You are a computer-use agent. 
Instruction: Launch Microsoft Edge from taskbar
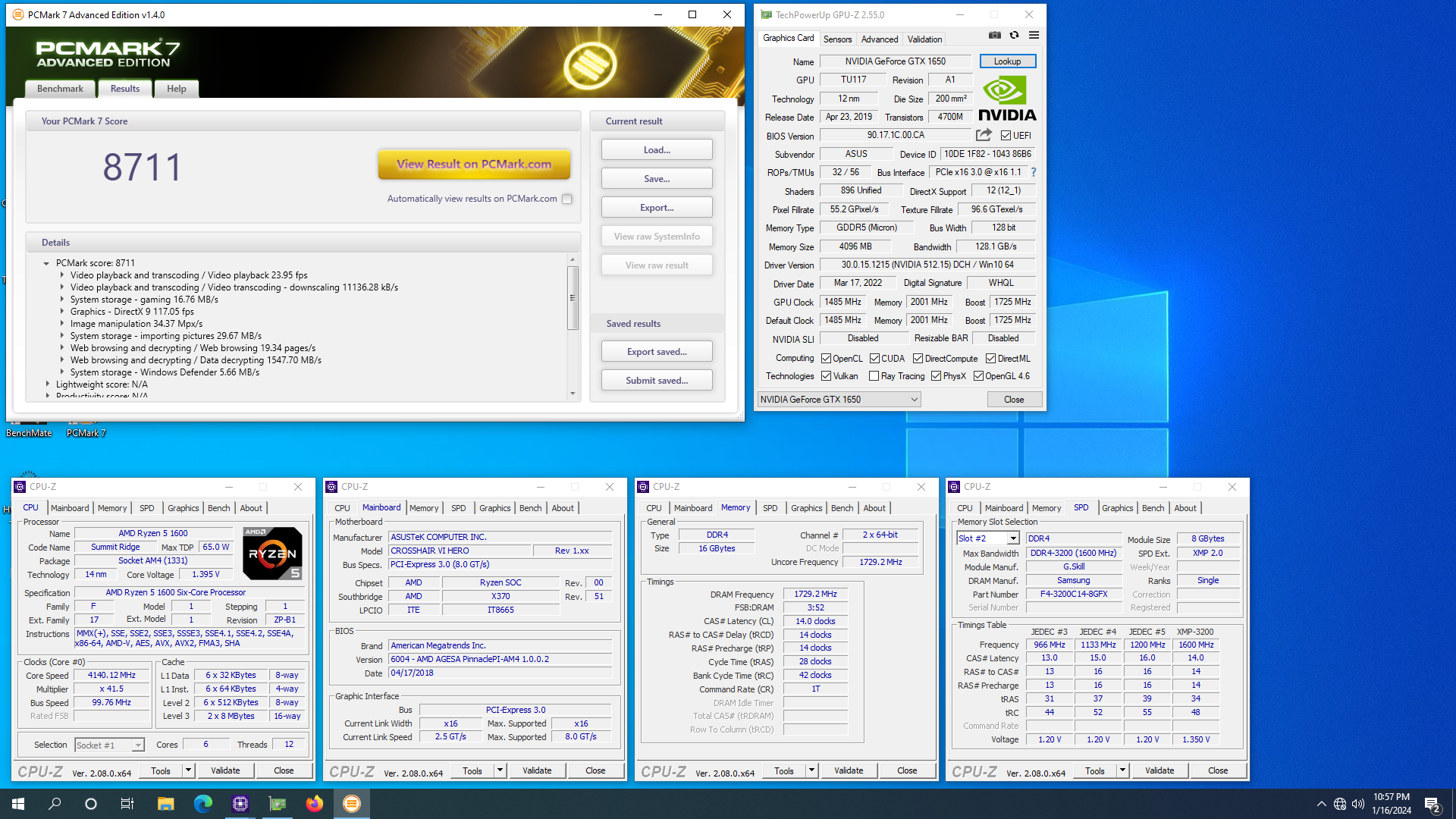[x=202, y=804]
